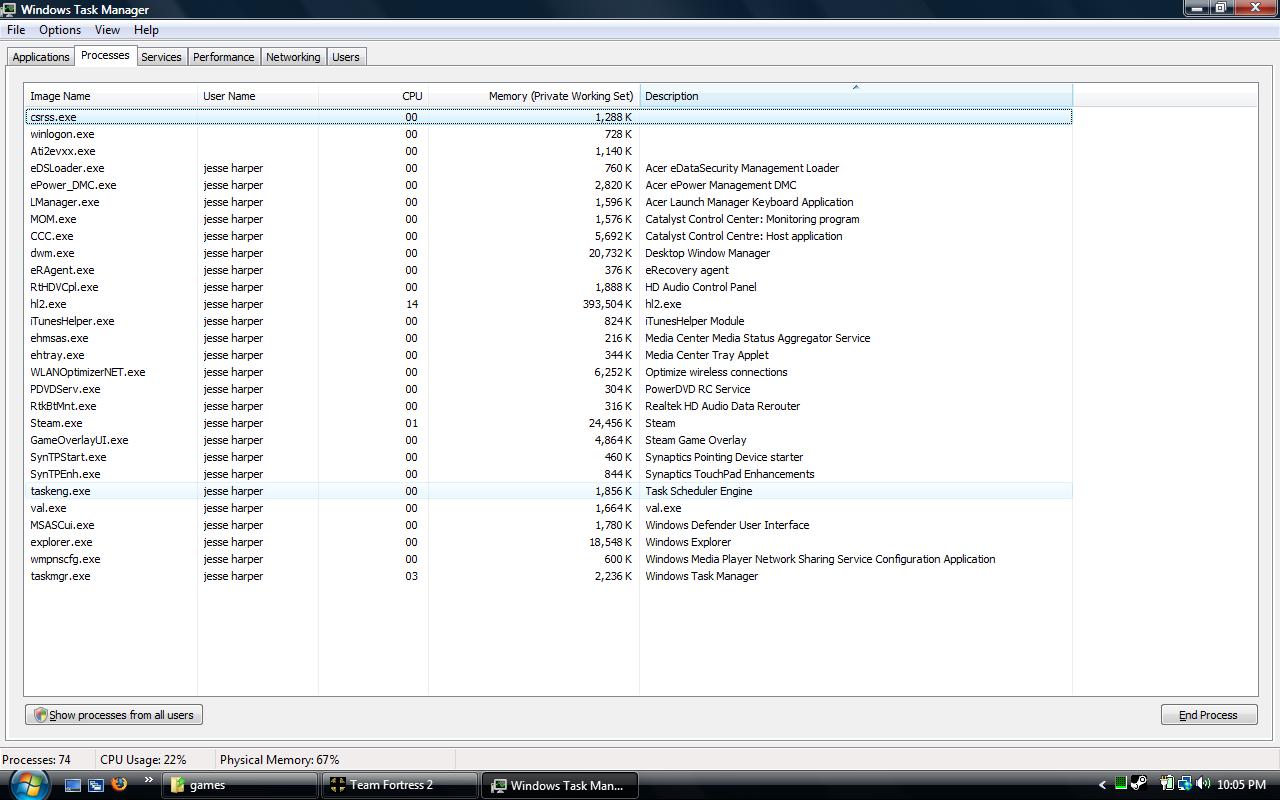Viewport: 1280px width, 800px height.
Task: Select the hl2.exe process
Action: 548,304
